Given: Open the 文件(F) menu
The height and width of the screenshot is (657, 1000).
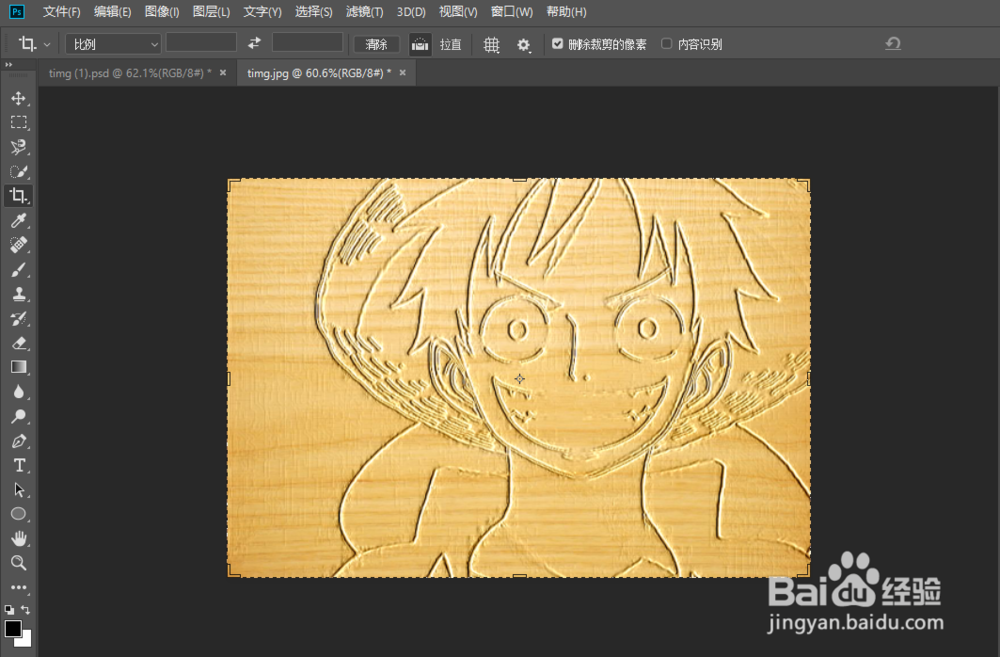Looking at the screenshot, I should pos(61,12).
